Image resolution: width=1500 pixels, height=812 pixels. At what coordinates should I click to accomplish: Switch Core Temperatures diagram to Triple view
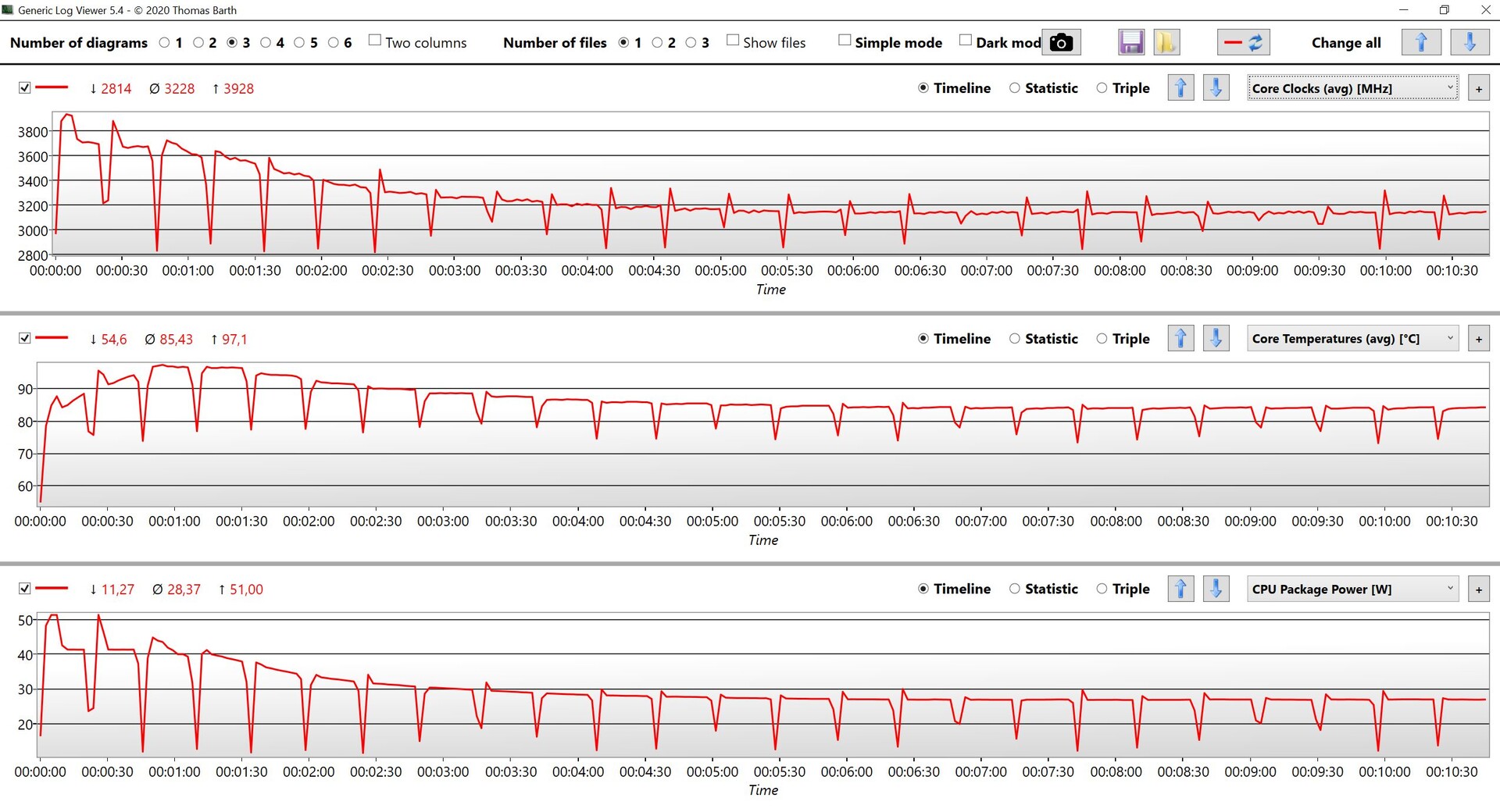click(1102, 339)
